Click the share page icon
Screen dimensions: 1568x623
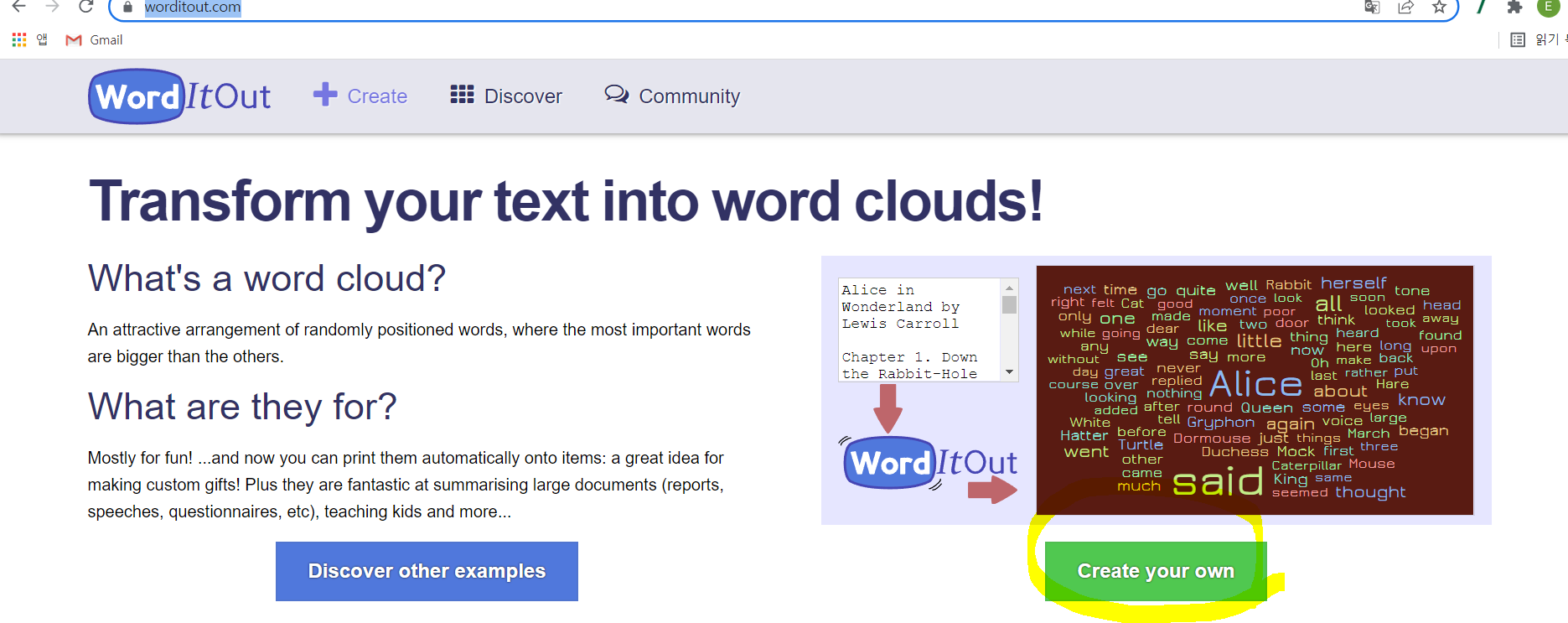coord(1405,8)
